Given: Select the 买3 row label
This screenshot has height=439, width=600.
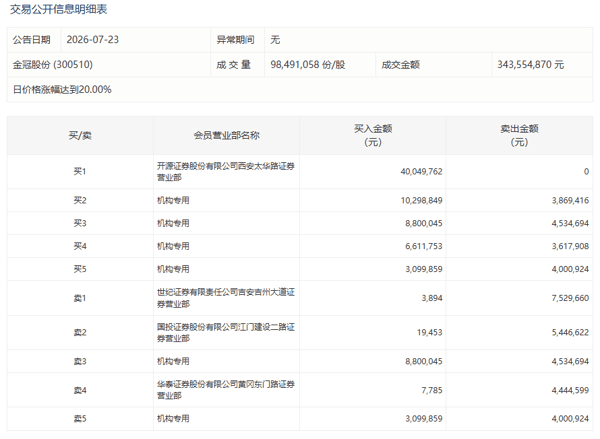Looking at the screenshot, I should click(x=80, y=223).
